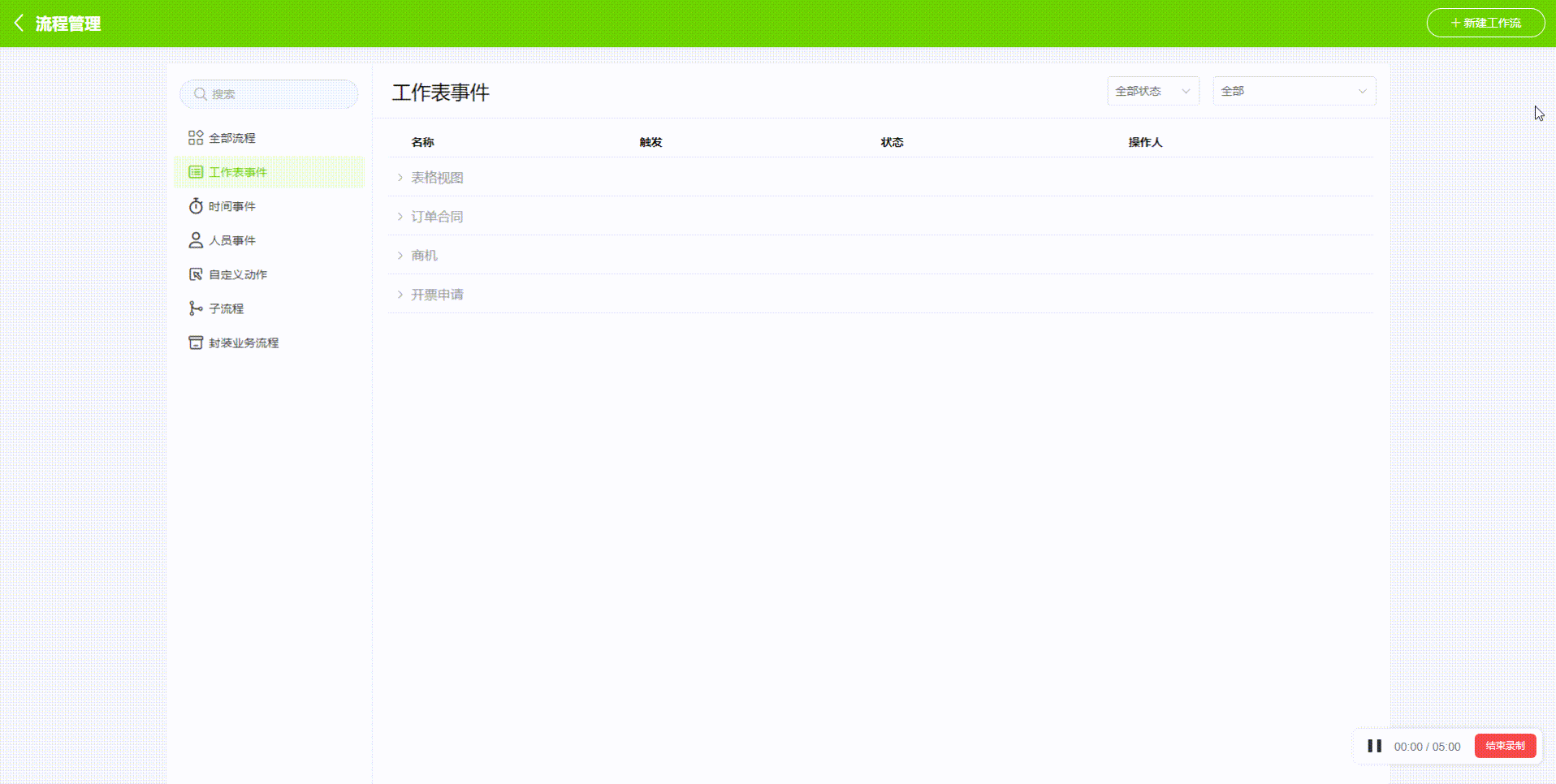Open the 全部流程 menu item

(269, 138)
